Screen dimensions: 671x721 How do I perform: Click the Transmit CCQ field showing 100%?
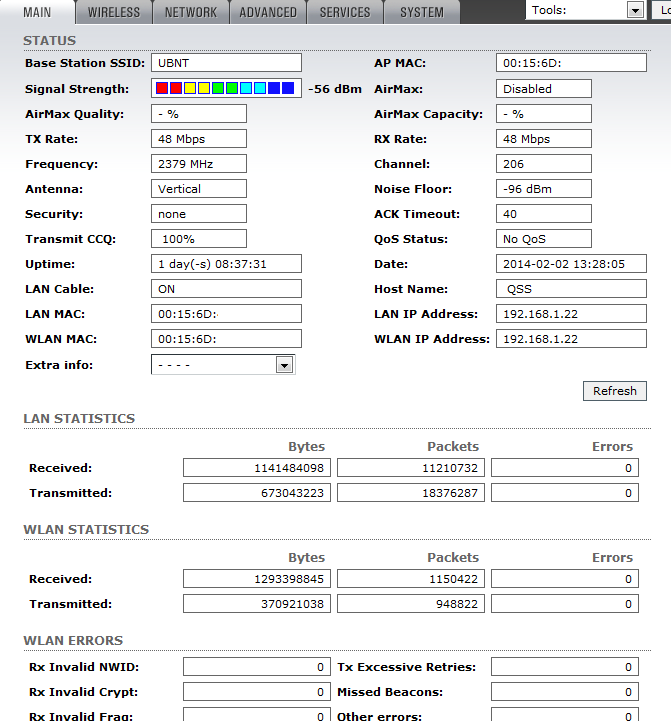199,239
